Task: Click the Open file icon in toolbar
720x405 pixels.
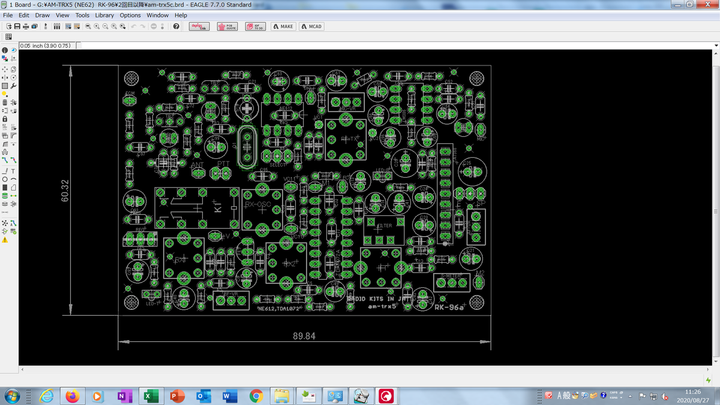Action: [x=7, y=26]
